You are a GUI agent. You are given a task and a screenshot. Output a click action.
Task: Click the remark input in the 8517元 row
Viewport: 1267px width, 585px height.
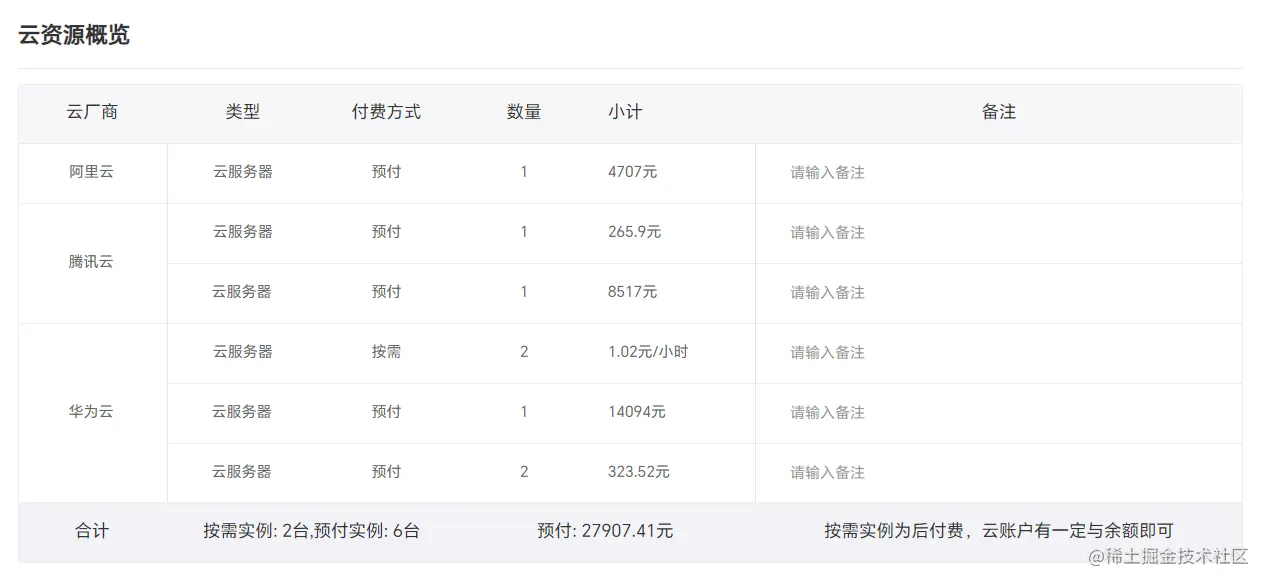pos(998,292)
